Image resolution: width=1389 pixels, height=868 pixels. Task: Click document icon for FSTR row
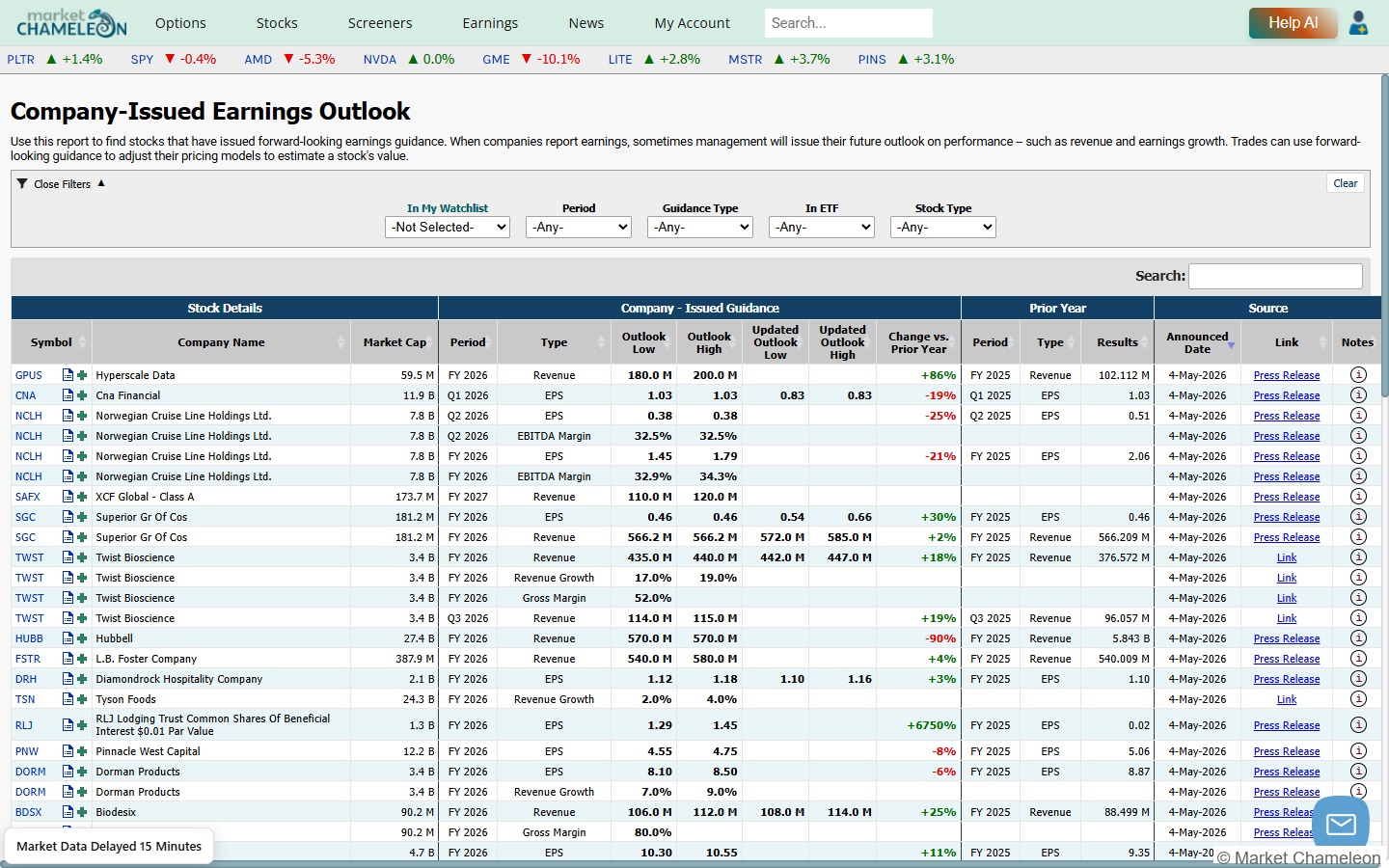68,659
